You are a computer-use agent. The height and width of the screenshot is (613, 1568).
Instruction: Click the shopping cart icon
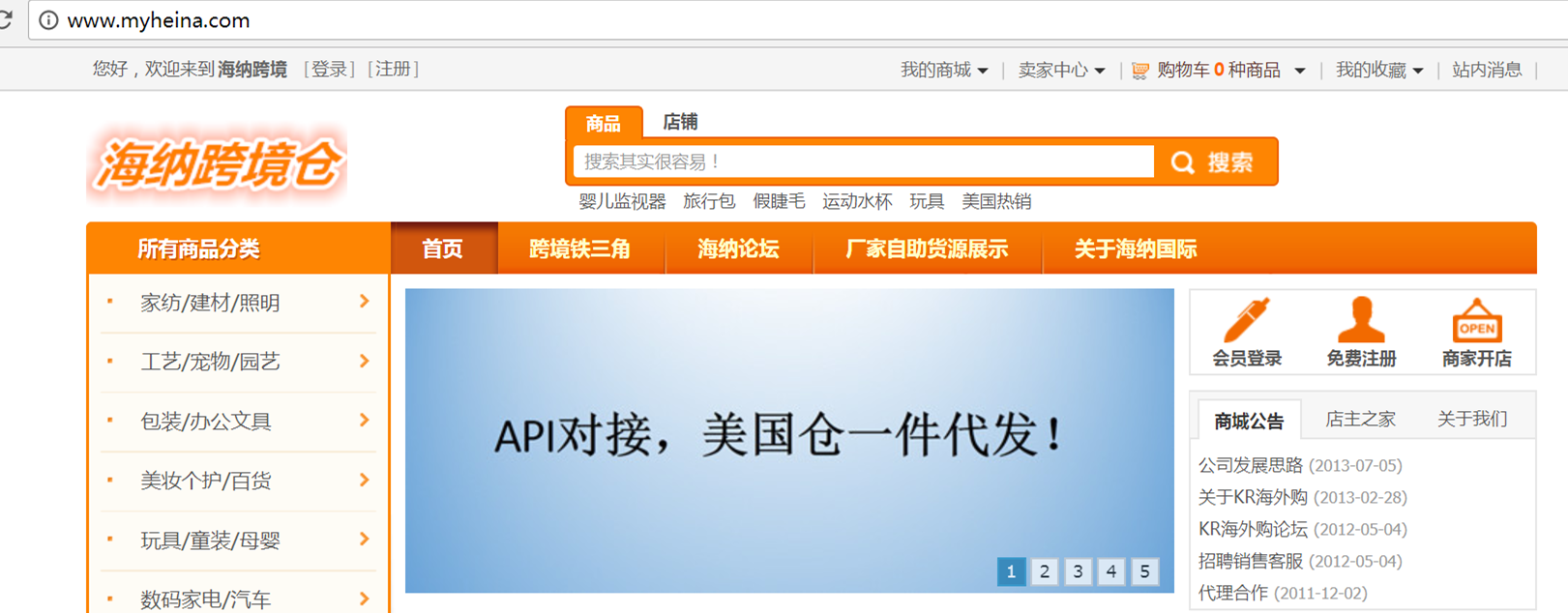tap(1140, 71)
